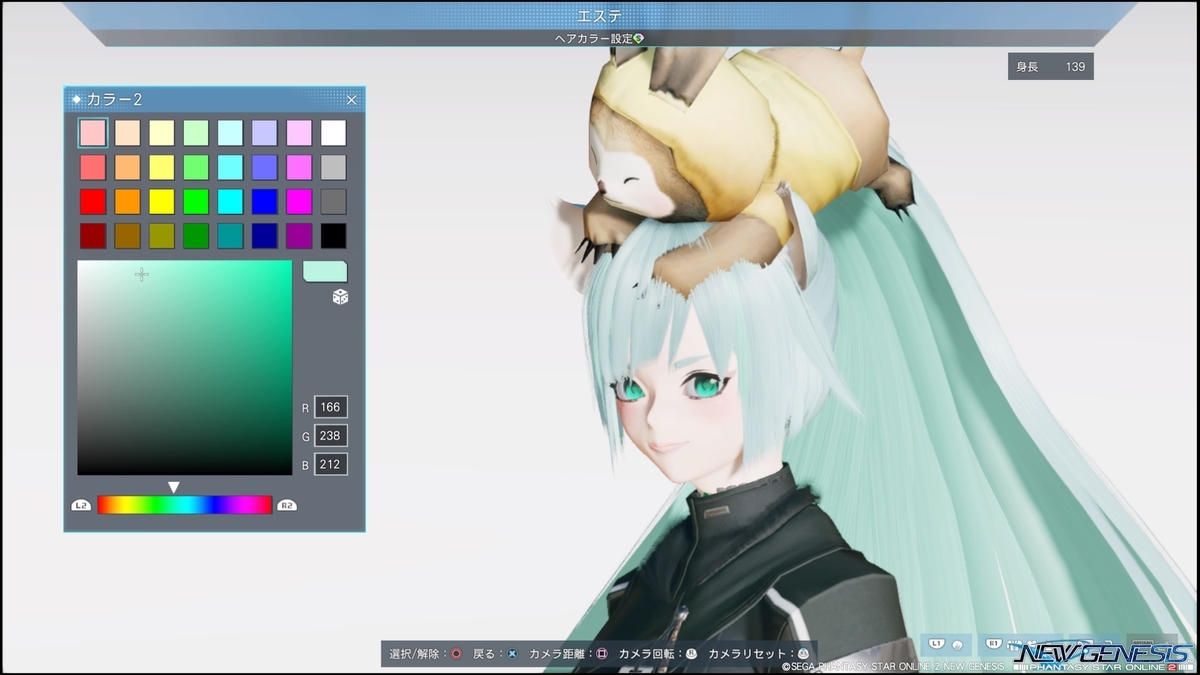Screen dimensions: 1200x675
Task: Click the L2 hue shift button
Action: point(82,505)
